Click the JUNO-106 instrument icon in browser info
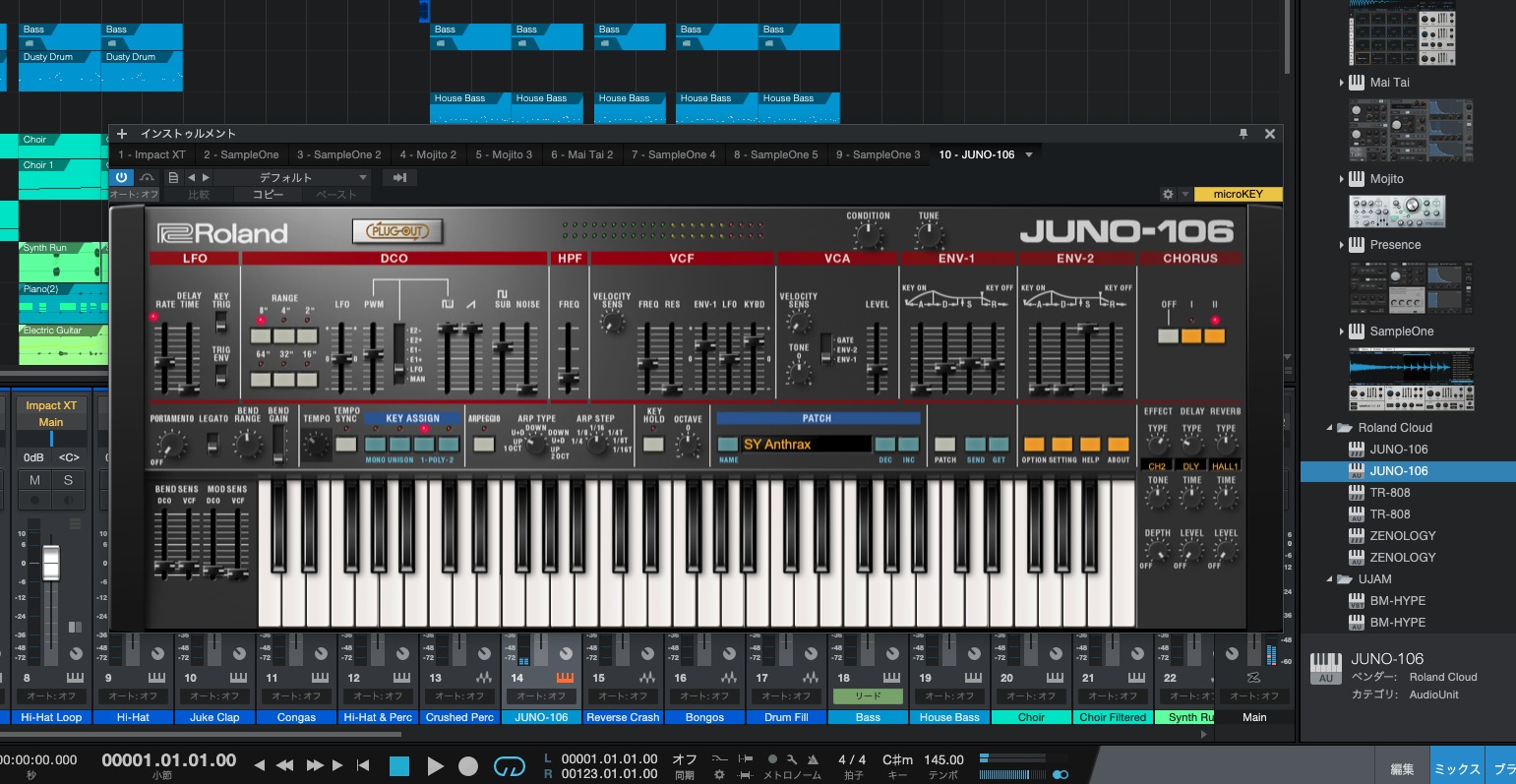The height and width of the screenshot is (784, 1516). coord(1326,668)
